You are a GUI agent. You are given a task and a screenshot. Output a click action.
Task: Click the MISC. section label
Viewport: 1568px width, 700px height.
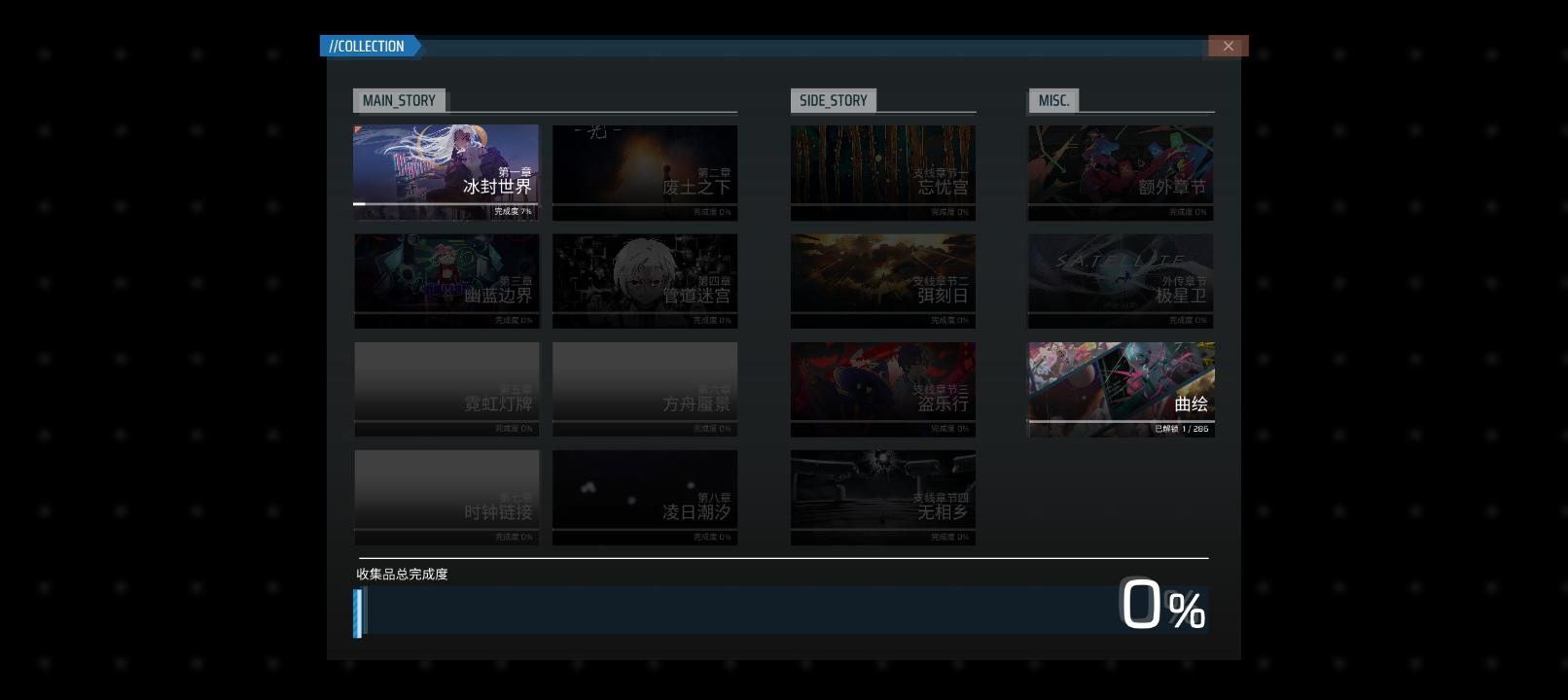(x=1053, y=101)
